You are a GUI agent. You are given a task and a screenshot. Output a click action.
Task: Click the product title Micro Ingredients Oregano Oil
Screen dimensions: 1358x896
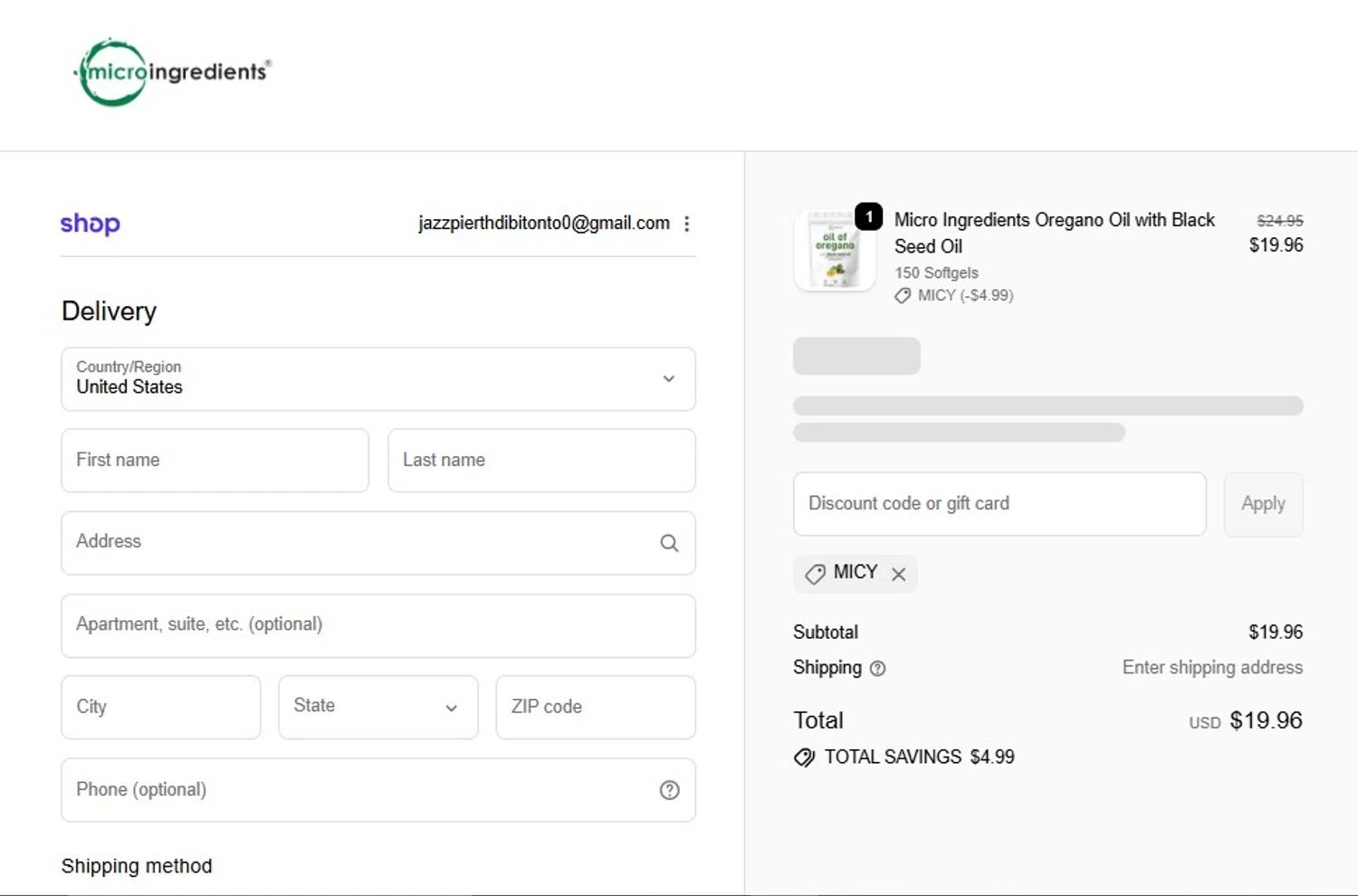[1055, 234]
